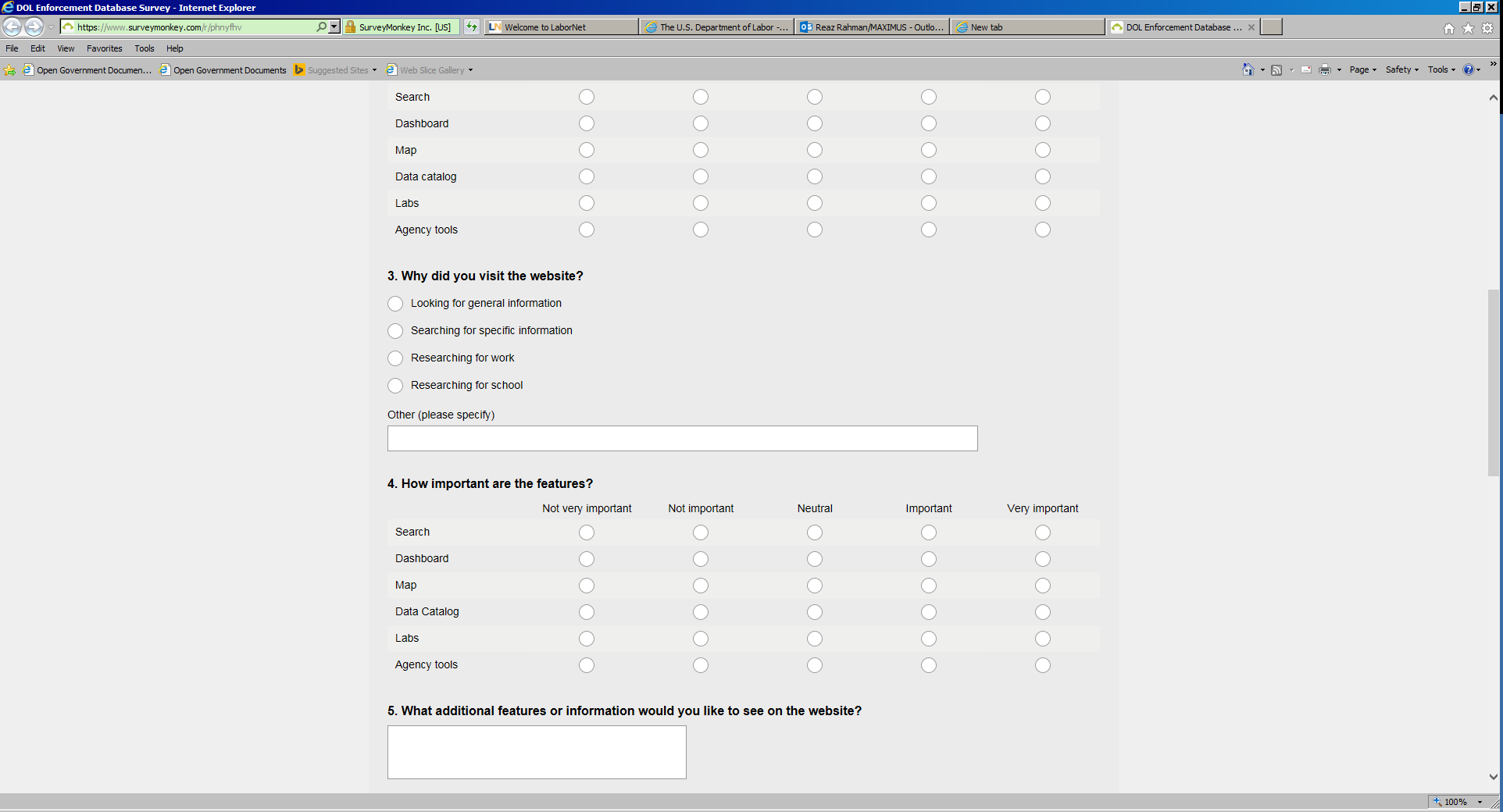Click the vertical scrollbar thumb
This screenshot has width=1503, height=812.
[1494, 383]
